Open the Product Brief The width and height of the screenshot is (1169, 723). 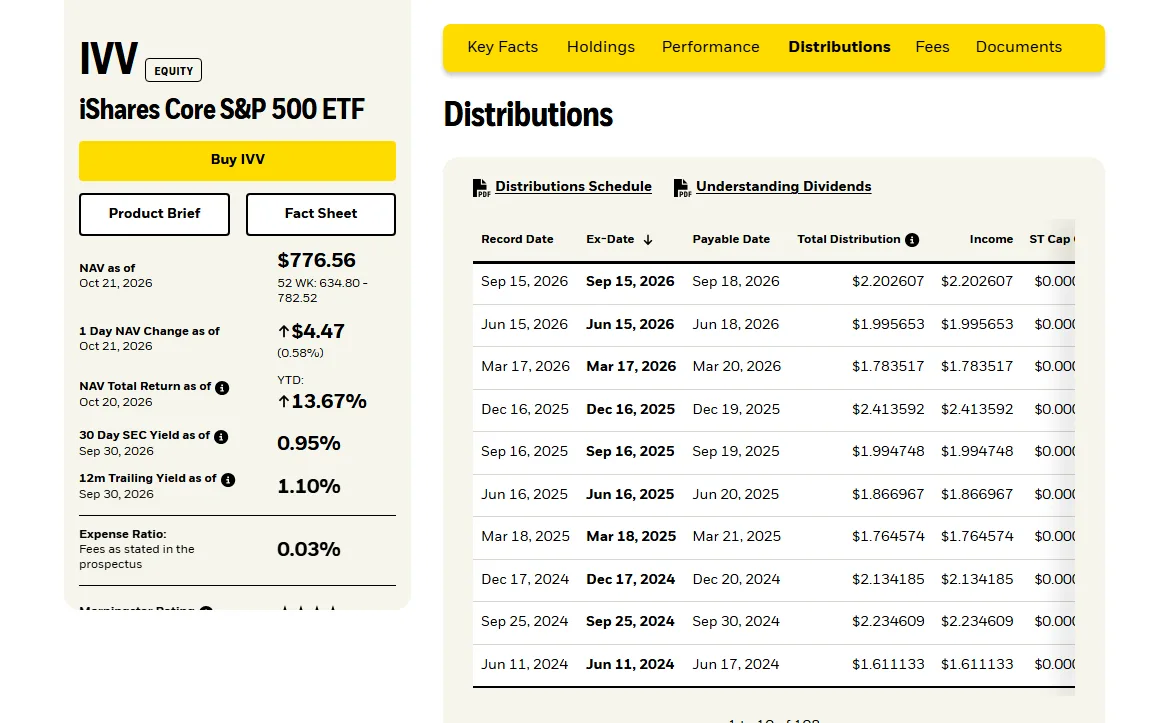[154, 214]
